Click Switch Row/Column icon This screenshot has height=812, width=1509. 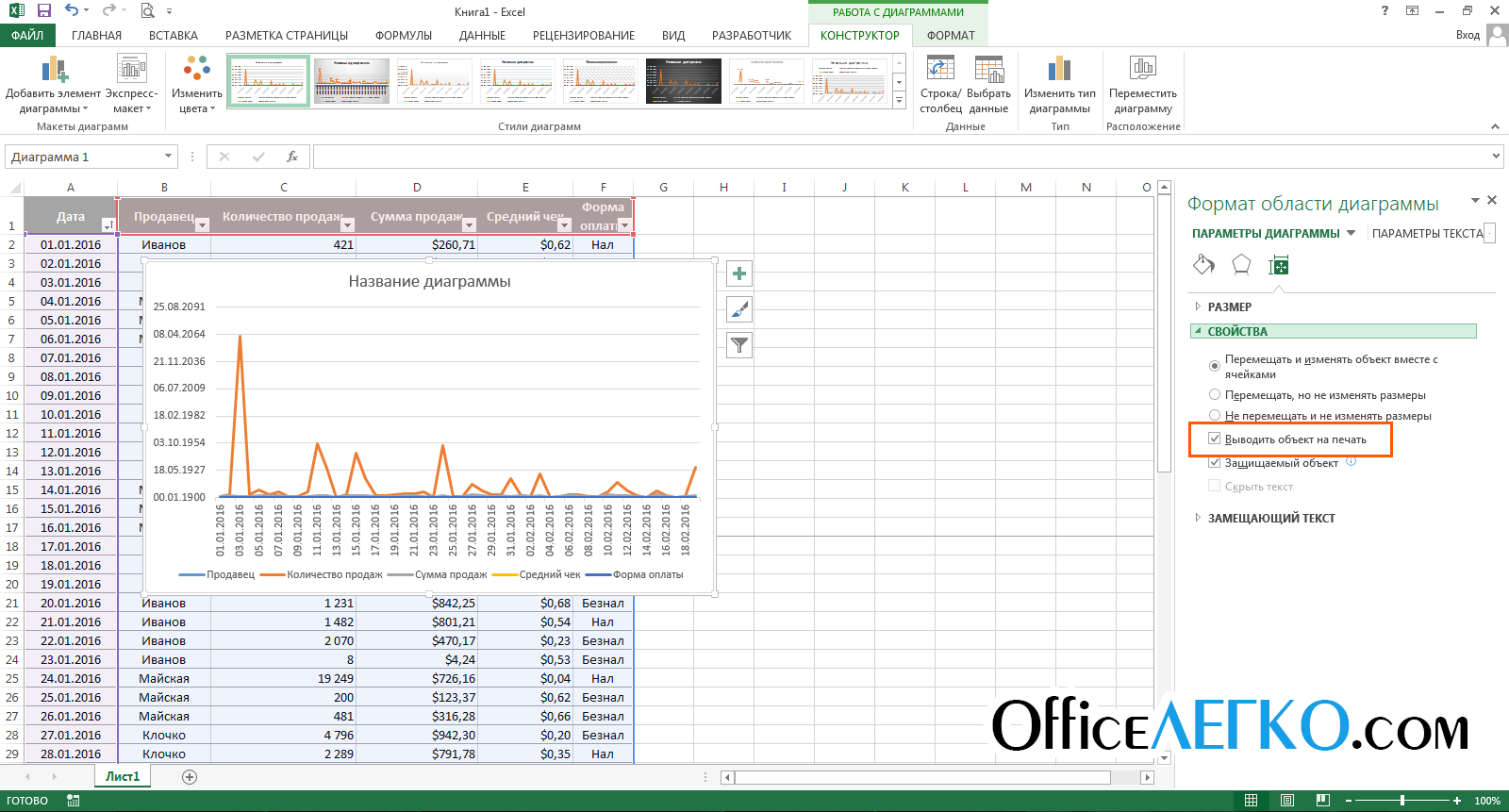click(940, 69)
